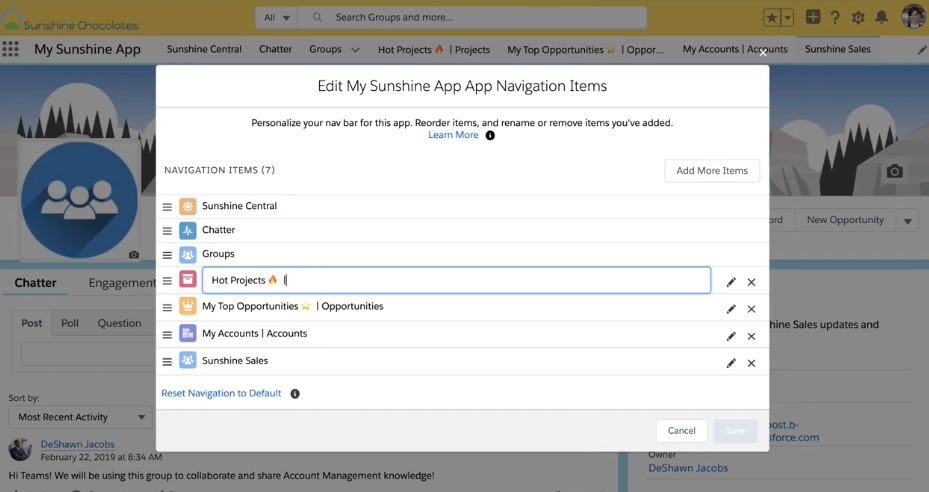Click the pencil on Hot Projects row
This screenshot has width=929, height=492.
tap(731, 282)
